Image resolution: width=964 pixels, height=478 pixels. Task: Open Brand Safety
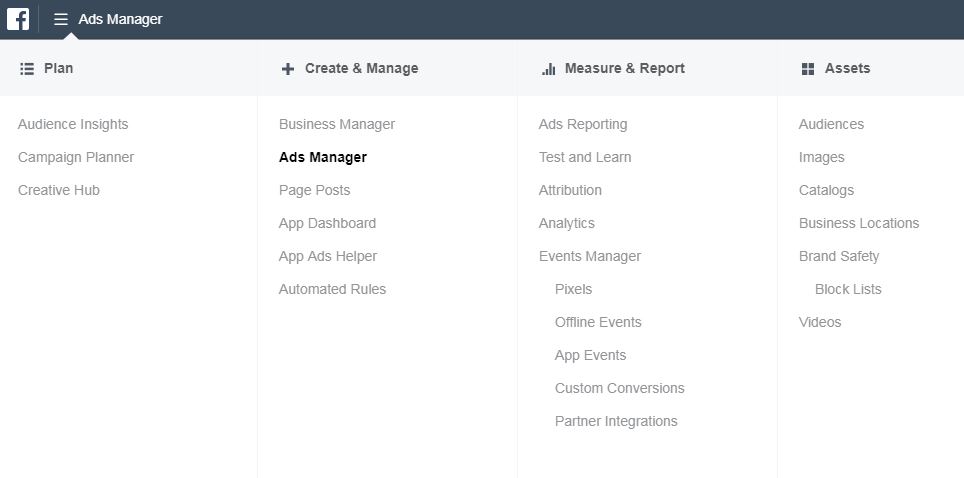(x=839, y=257)
